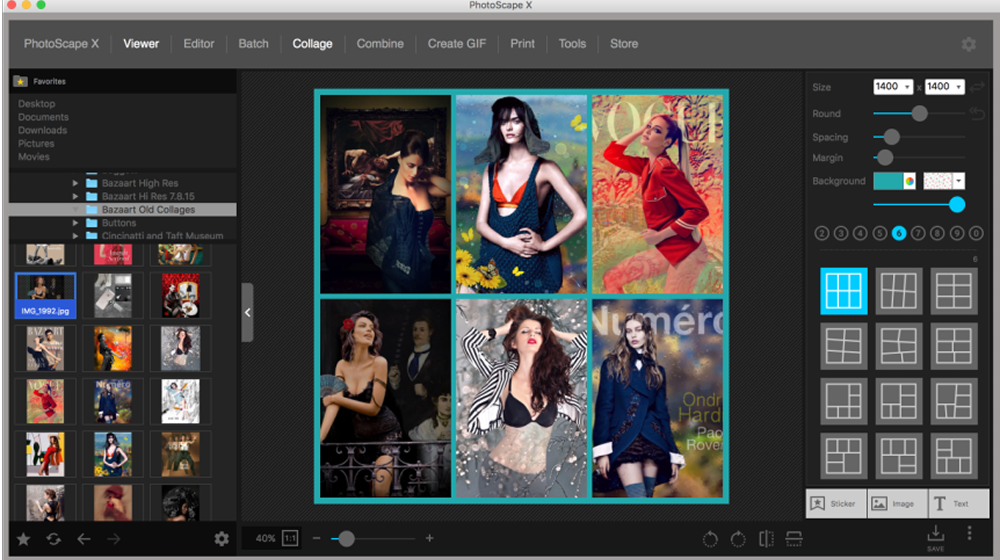1000x560 pixels.
Task: Open the Store tab
Action: pyautogui.click(x=624, y=44)
